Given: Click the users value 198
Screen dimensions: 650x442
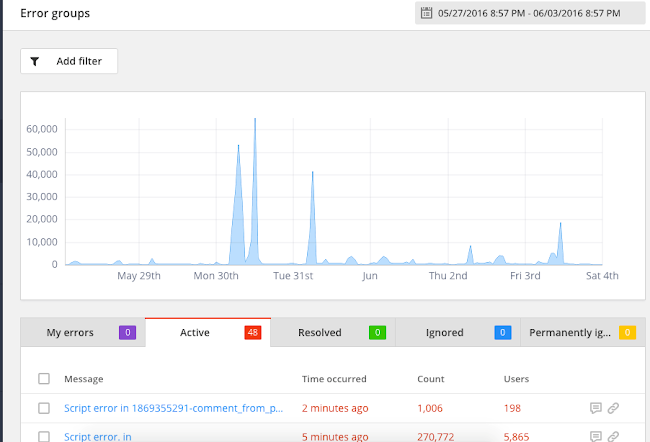Looking at the screenshot, I should coord(512,408).
